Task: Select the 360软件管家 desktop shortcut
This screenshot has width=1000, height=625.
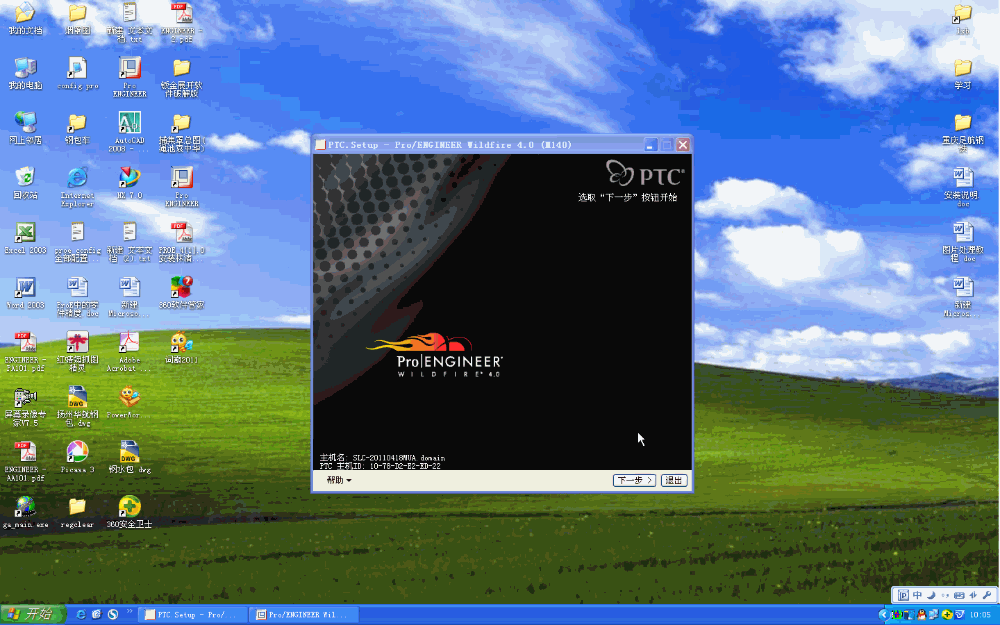Action: pyautogui.click(x=182, y=293)
